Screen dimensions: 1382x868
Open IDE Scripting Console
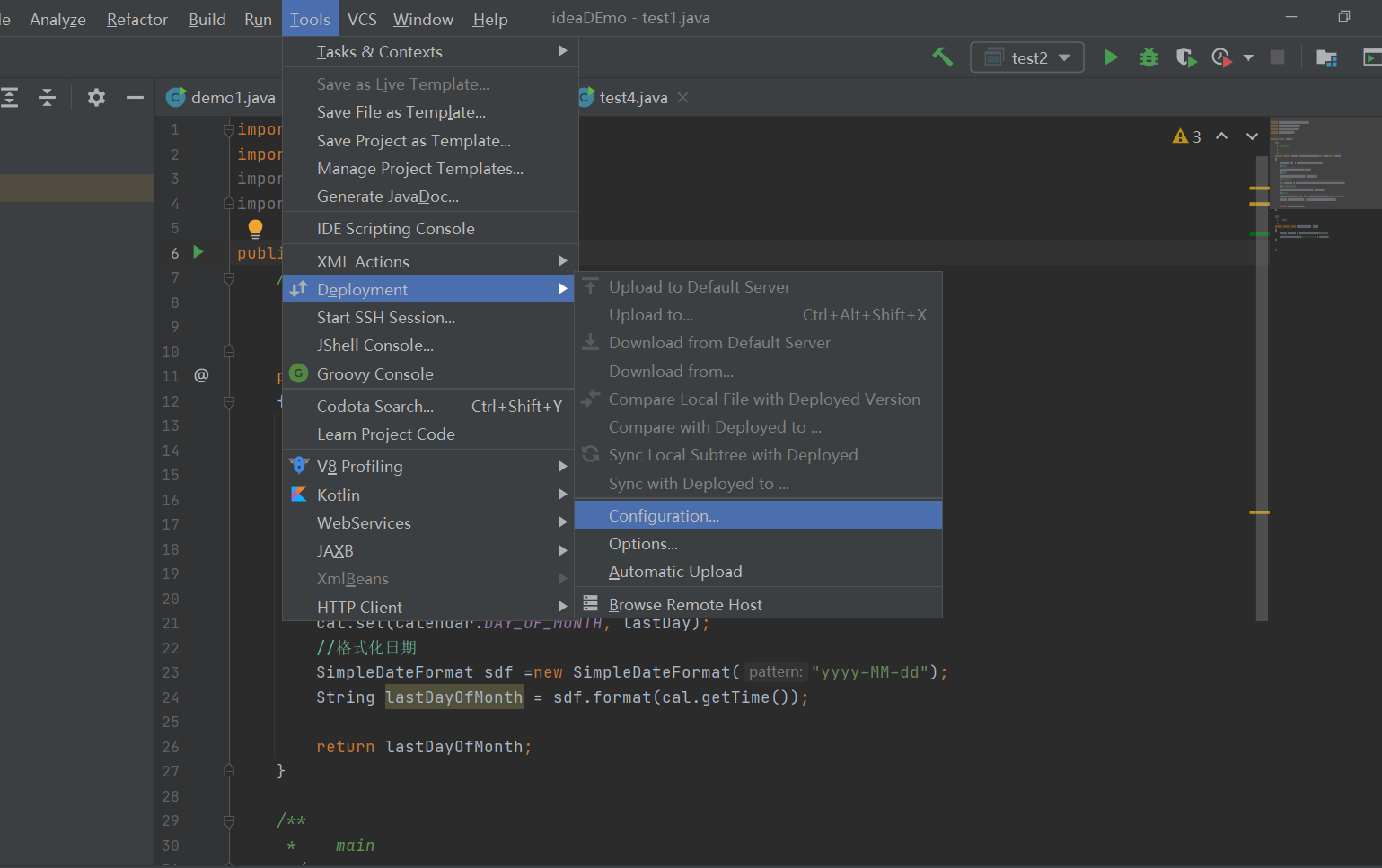(430, 229)
